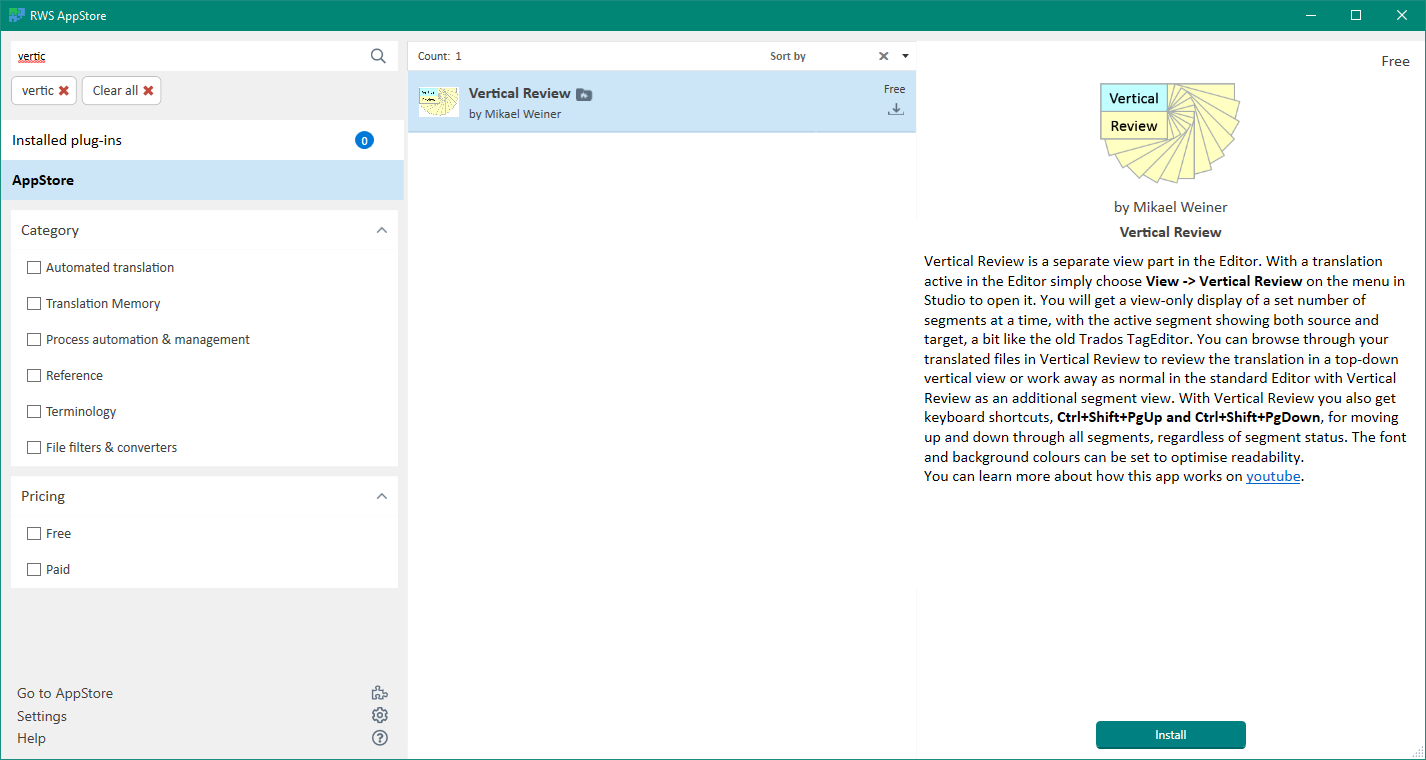Collapse the Pricing section

[381, 496]
